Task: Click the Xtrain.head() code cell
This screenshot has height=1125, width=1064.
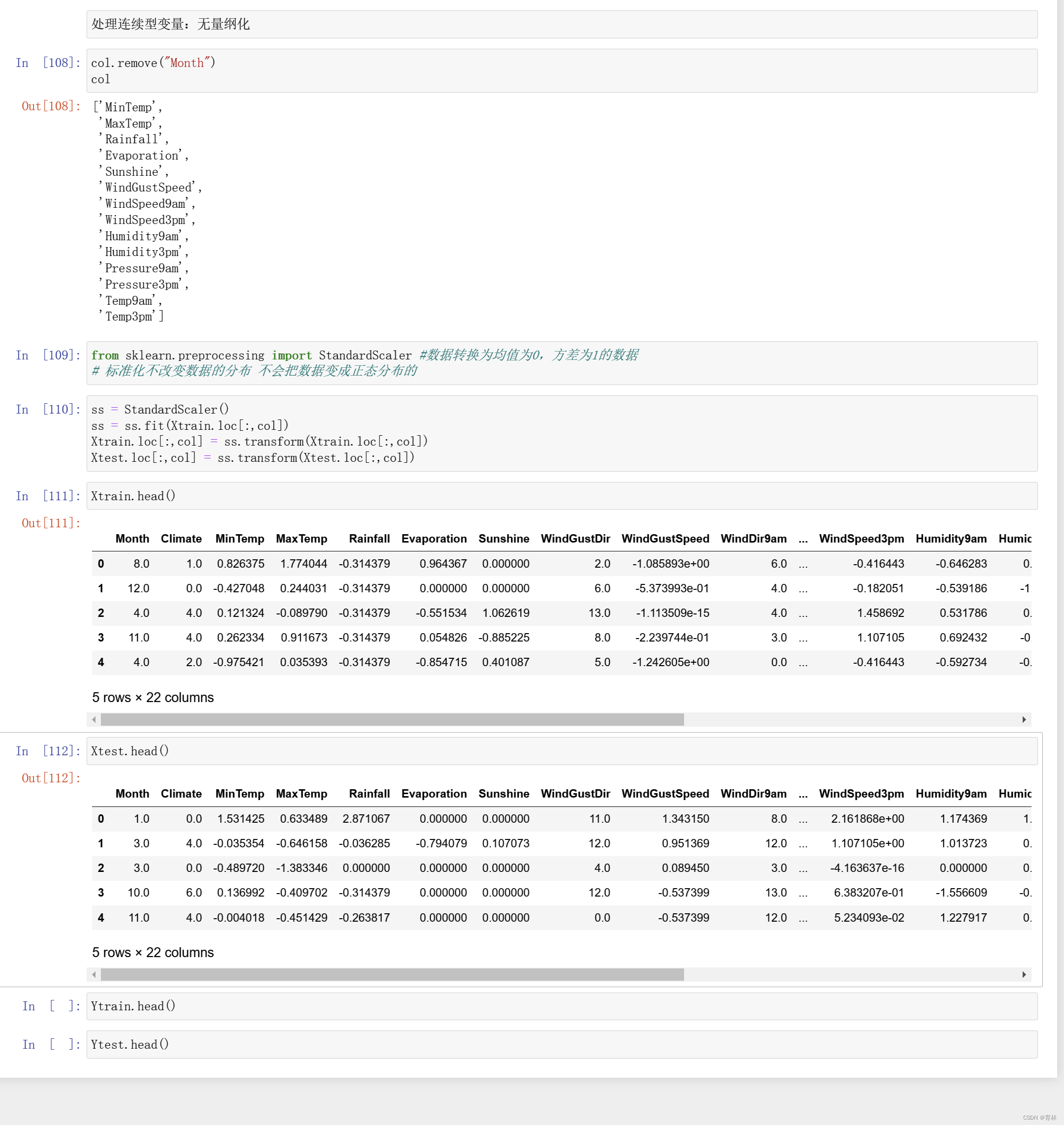Action: pos(562,496)
